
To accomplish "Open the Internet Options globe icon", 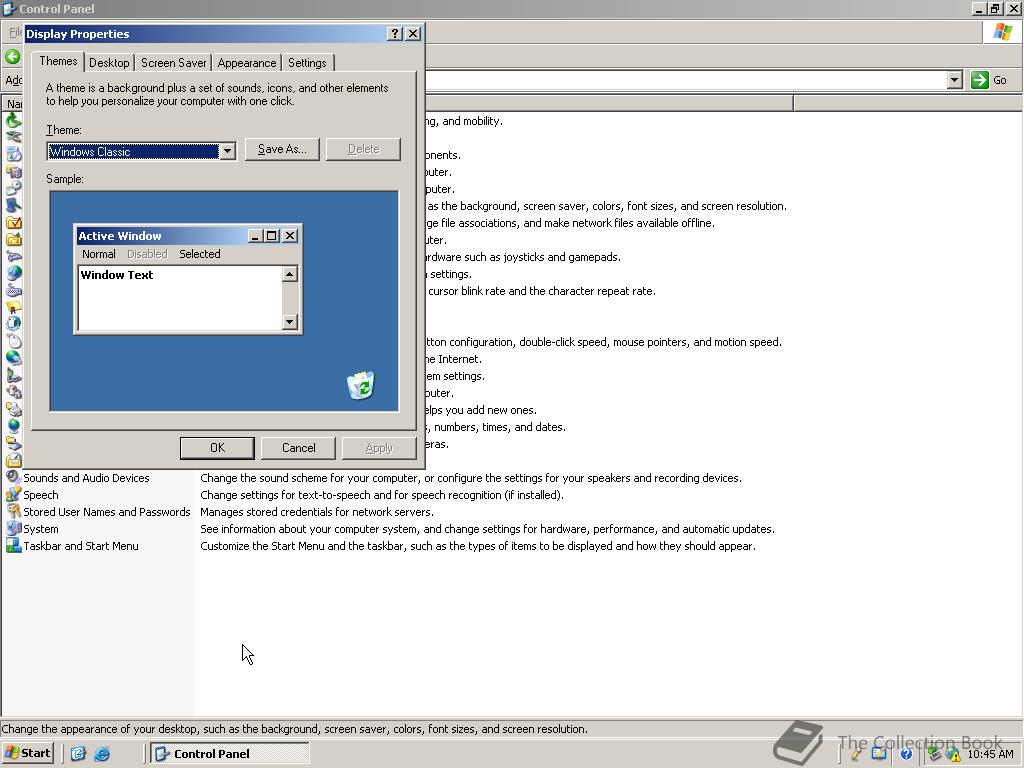I will tap(13, 274).
